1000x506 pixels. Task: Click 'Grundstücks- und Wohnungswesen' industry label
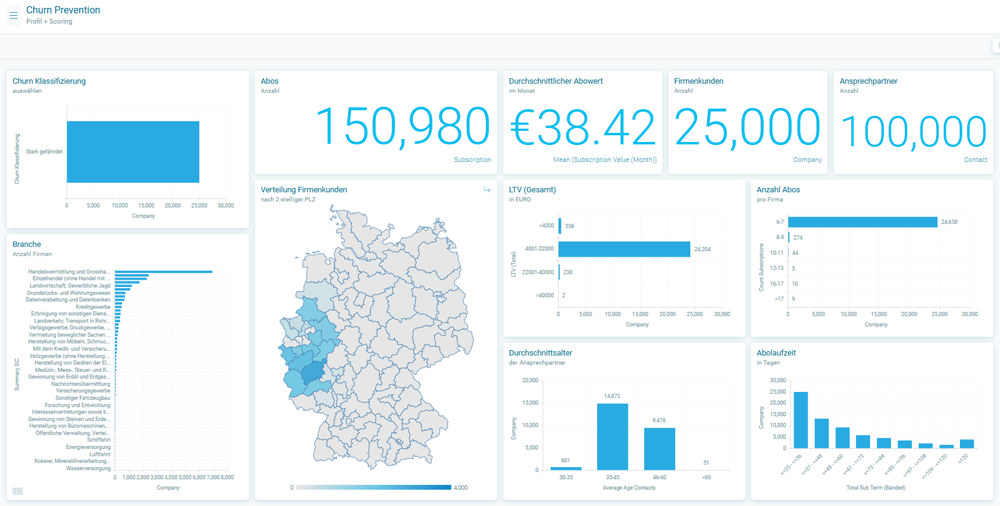[x=69, y=293]
